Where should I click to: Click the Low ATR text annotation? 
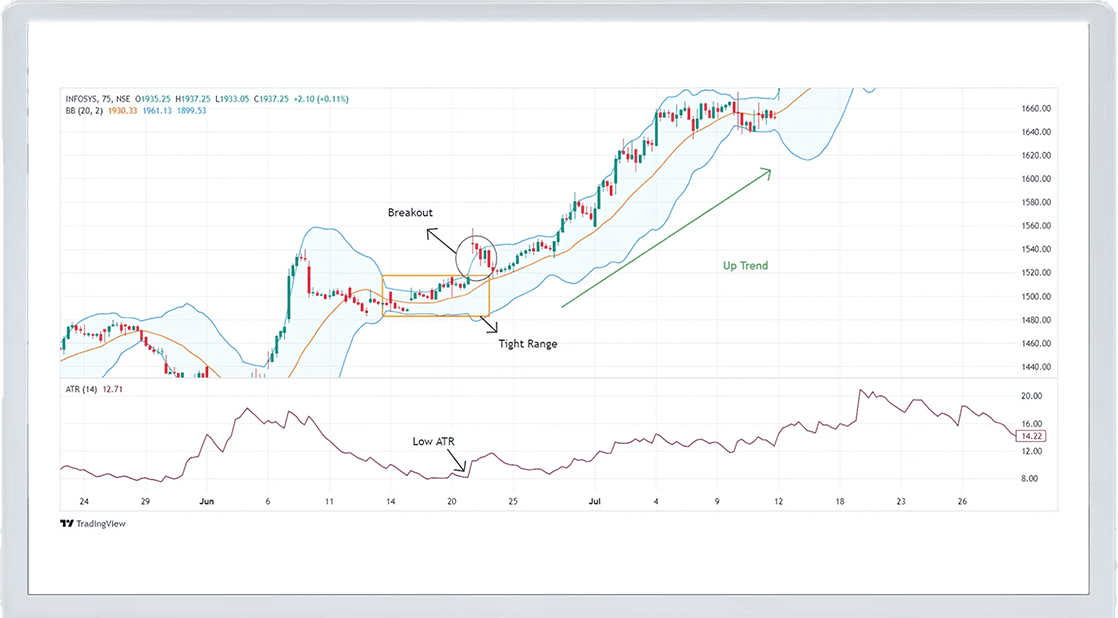(434, 440)
